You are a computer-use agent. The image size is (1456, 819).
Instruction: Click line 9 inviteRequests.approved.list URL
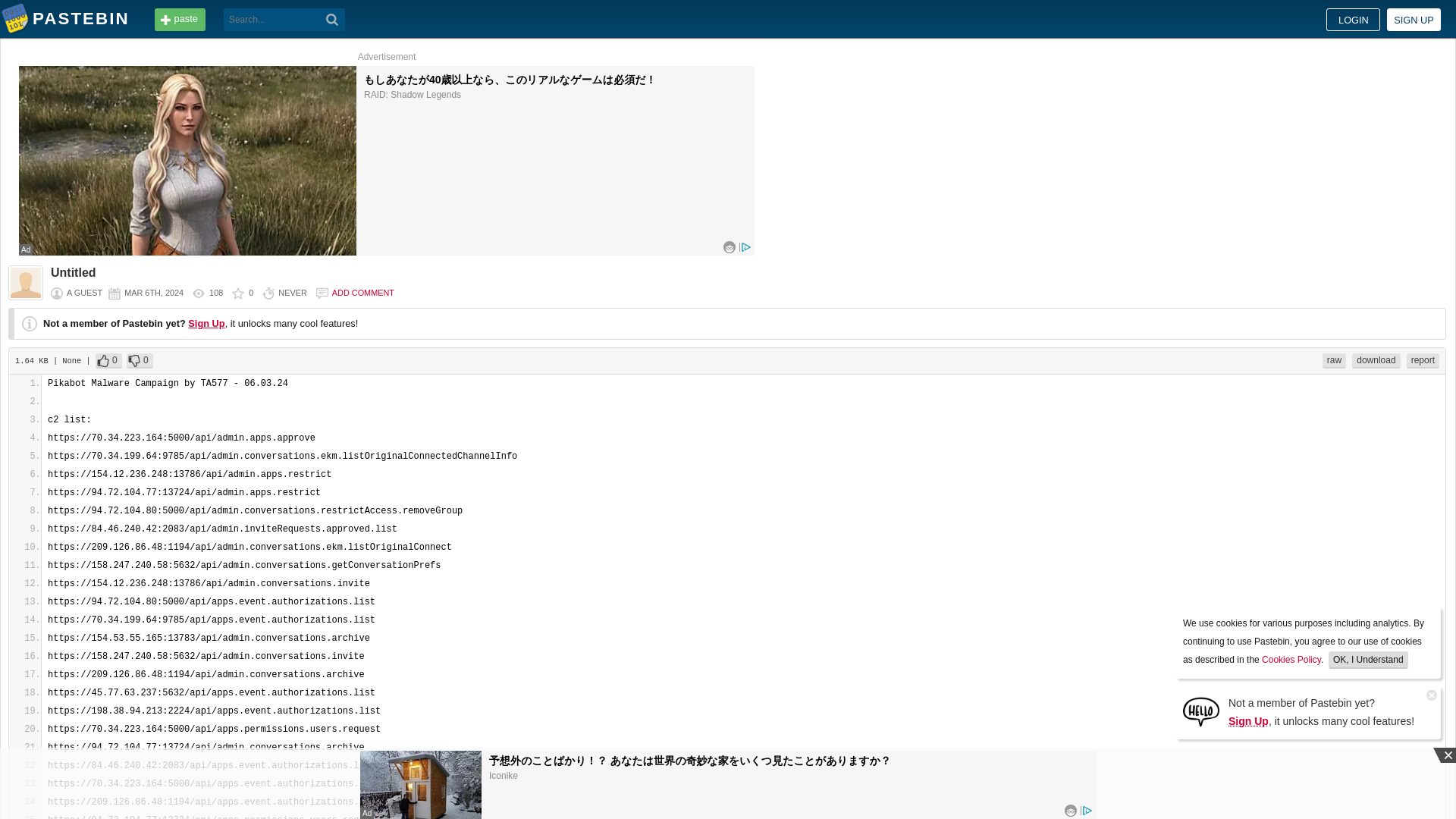point(222,529)
